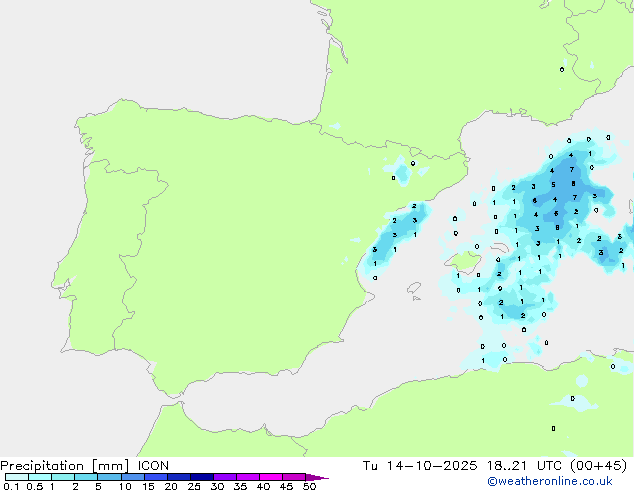Click the 45–50 mm legend color swatch

coord(294,477)
